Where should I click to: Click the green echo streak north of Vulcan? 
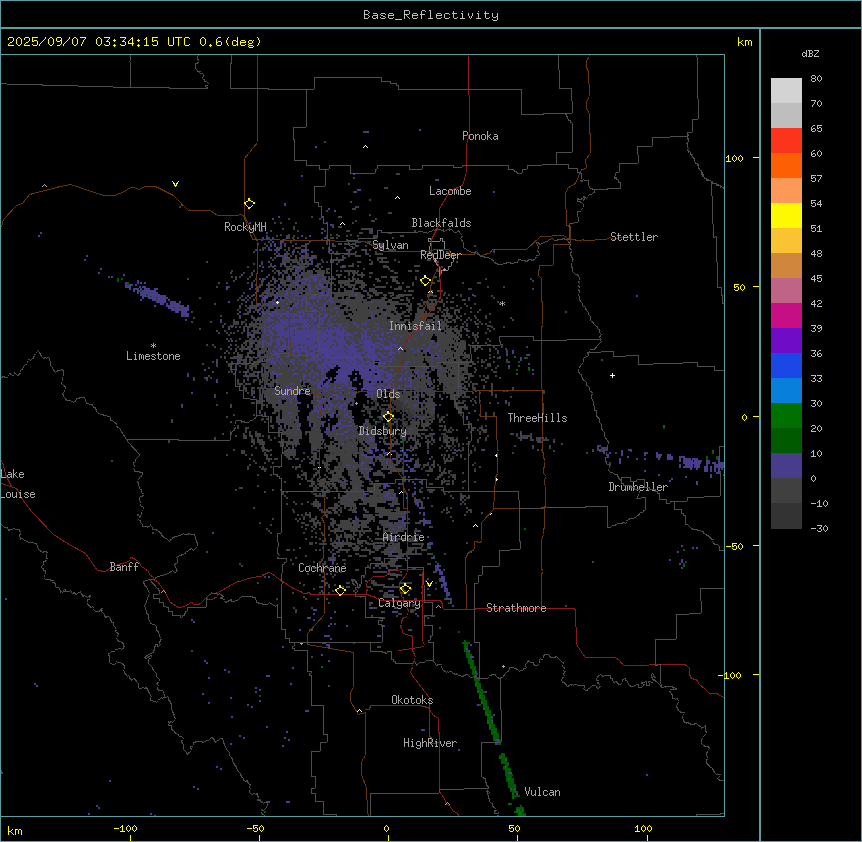coord(482,693)
